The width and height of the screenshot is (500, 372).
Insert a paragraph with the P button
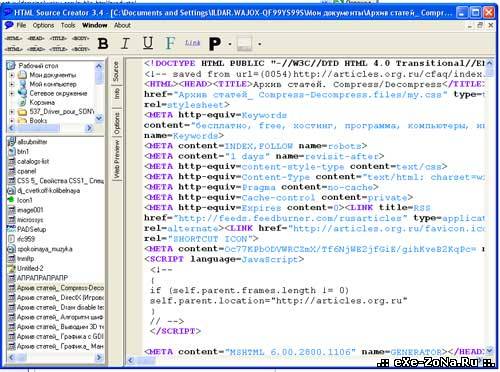point(215,43)
